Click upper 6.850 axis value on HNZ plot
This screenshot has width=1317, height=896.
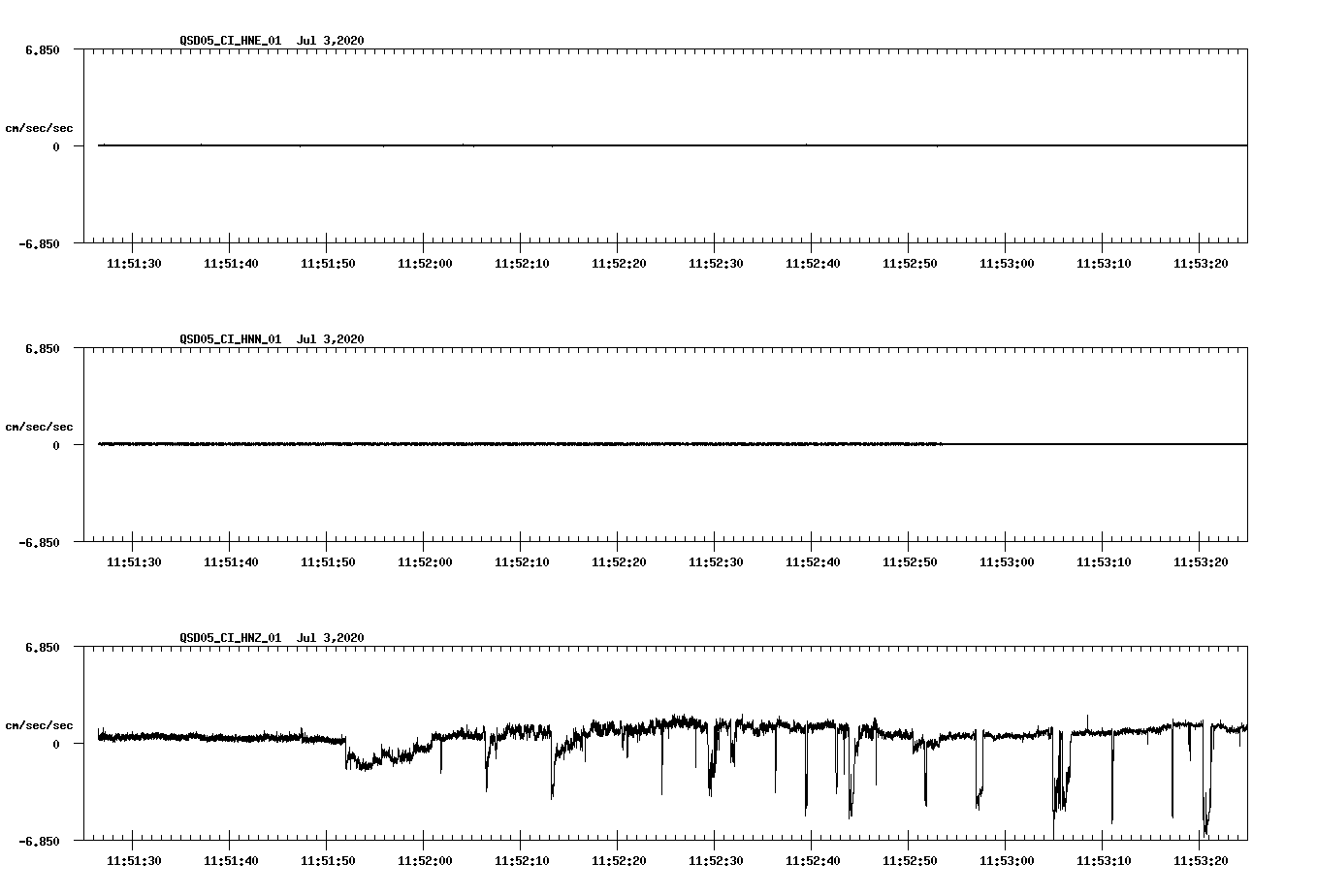pyautogui.click(x=43, y=648)
